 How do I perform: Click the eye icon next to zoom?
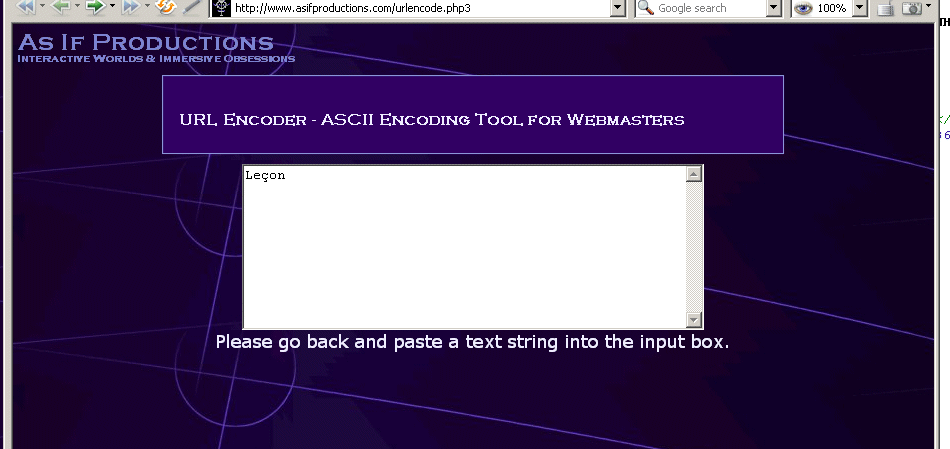pos(803,8)
